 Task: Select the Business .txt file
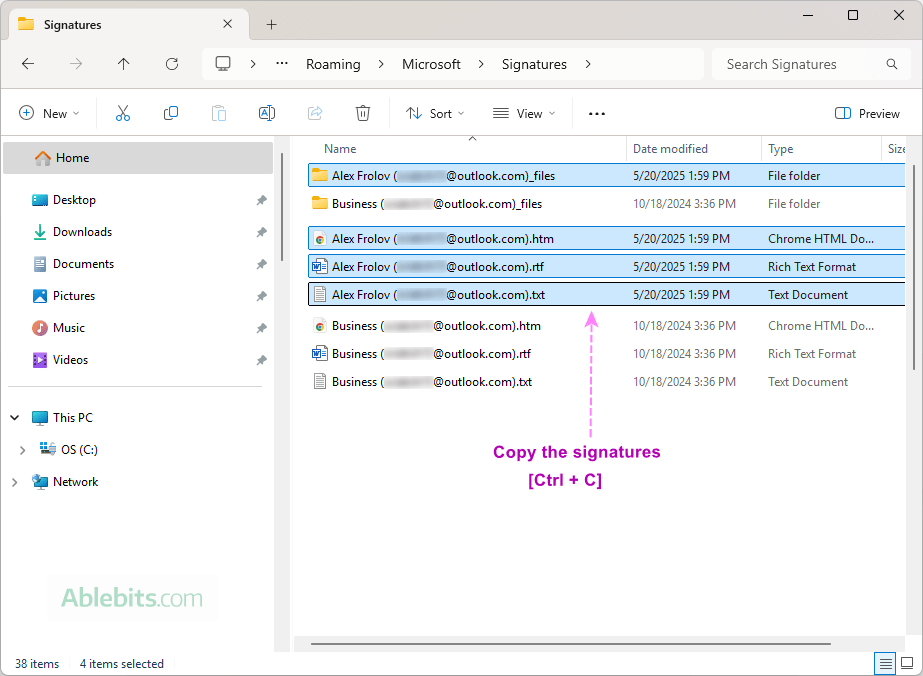tap(606, 382)
